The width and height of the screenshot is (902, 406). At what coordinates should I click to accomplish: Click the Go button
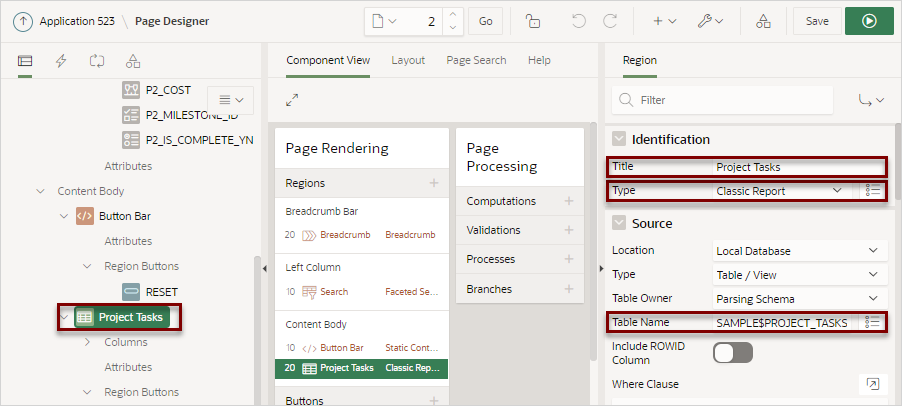click(x=486, y=21)
